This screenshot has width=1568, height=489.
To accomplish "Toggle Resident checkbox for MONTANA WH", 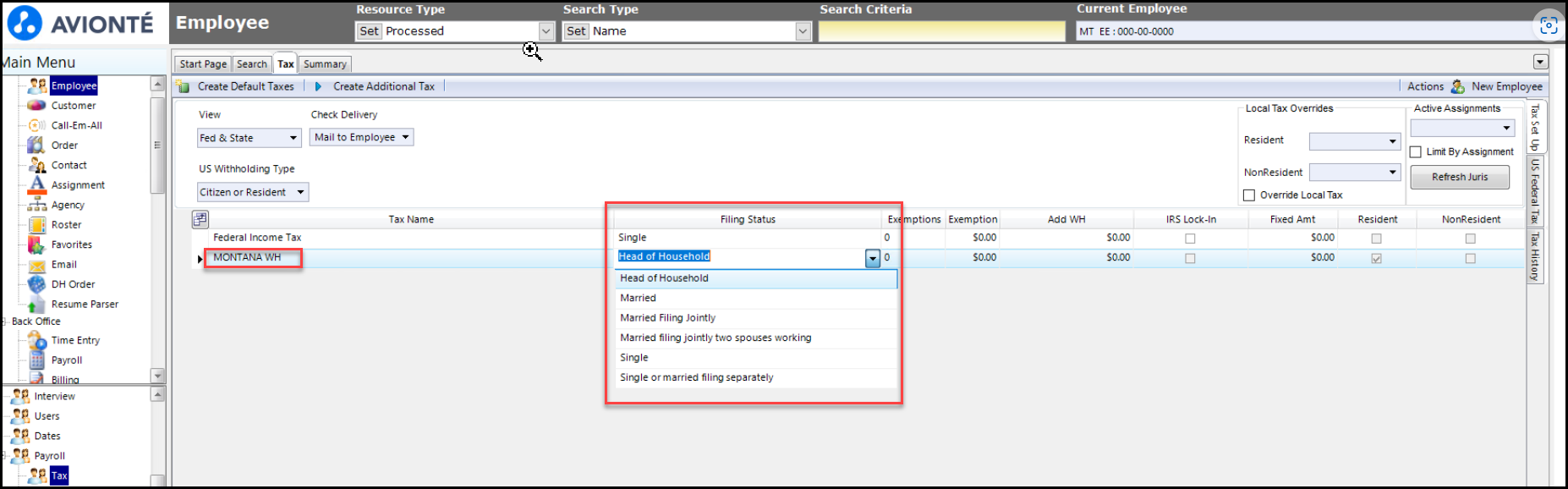I will (1376, 258).
